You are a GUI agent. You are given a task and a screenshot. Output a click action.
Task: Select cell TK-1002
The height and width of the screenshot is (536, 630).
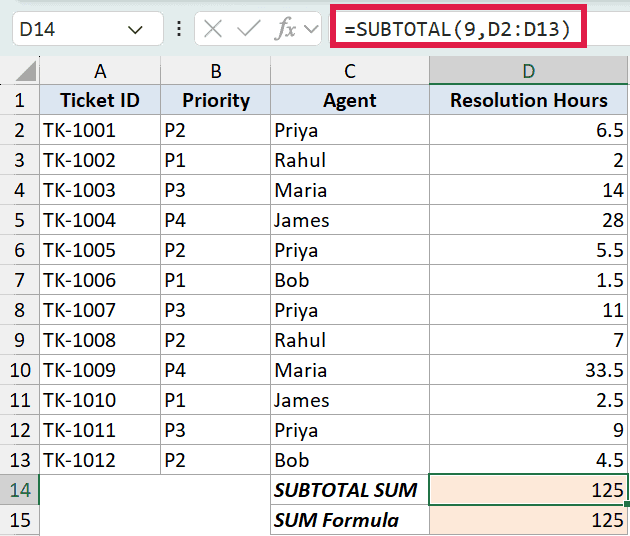click(x=100, y=160)
